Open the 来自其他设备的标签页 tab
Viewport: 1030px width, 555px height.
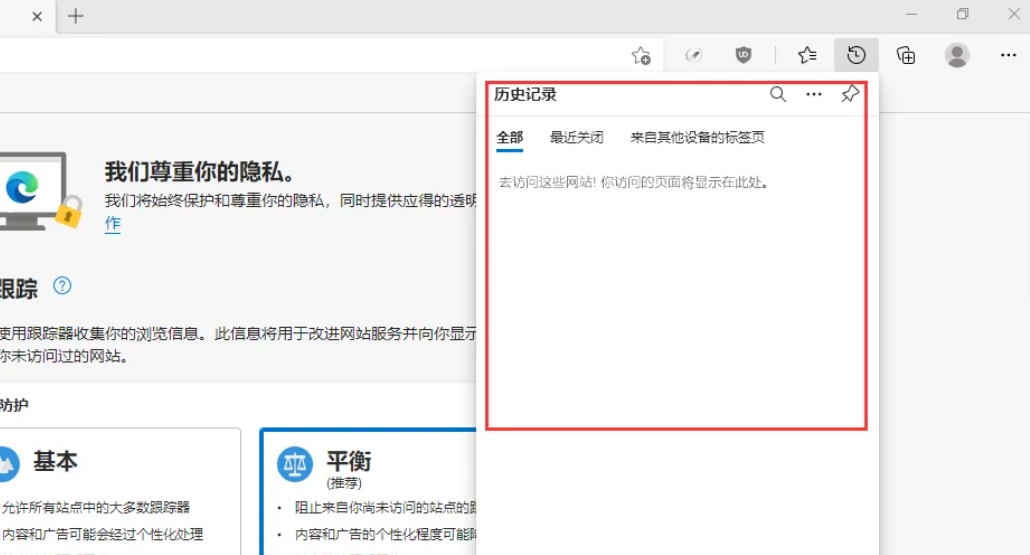pos(697,138)
